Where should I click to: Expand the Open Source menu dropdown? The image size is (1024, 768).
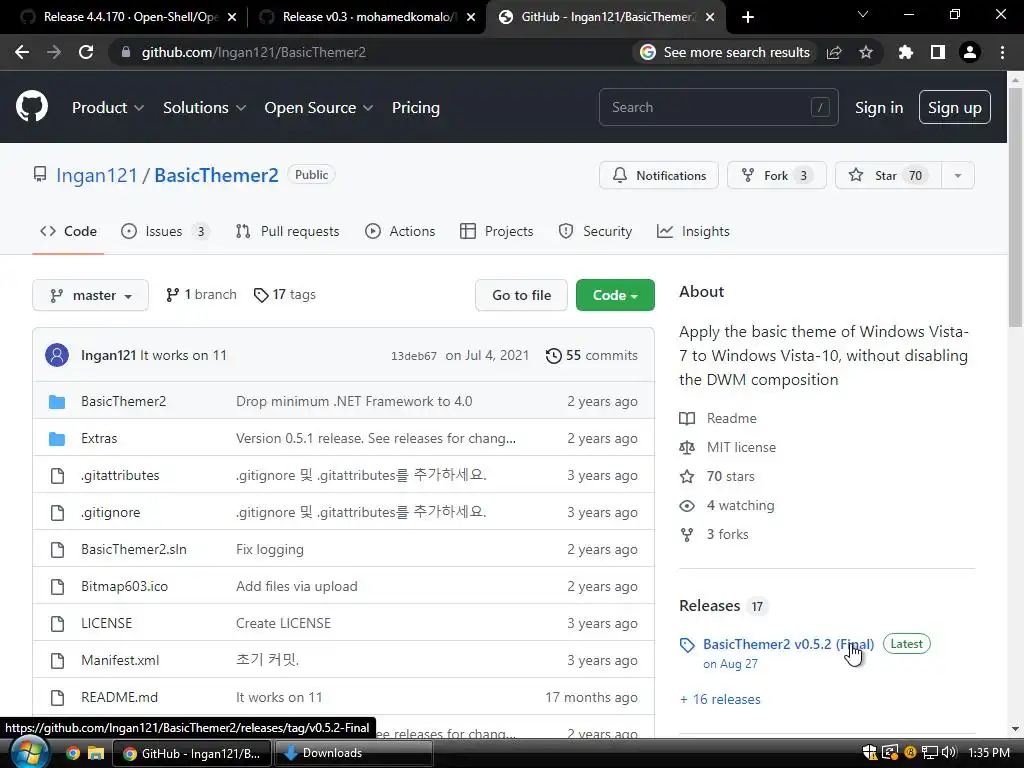[319, 108]
